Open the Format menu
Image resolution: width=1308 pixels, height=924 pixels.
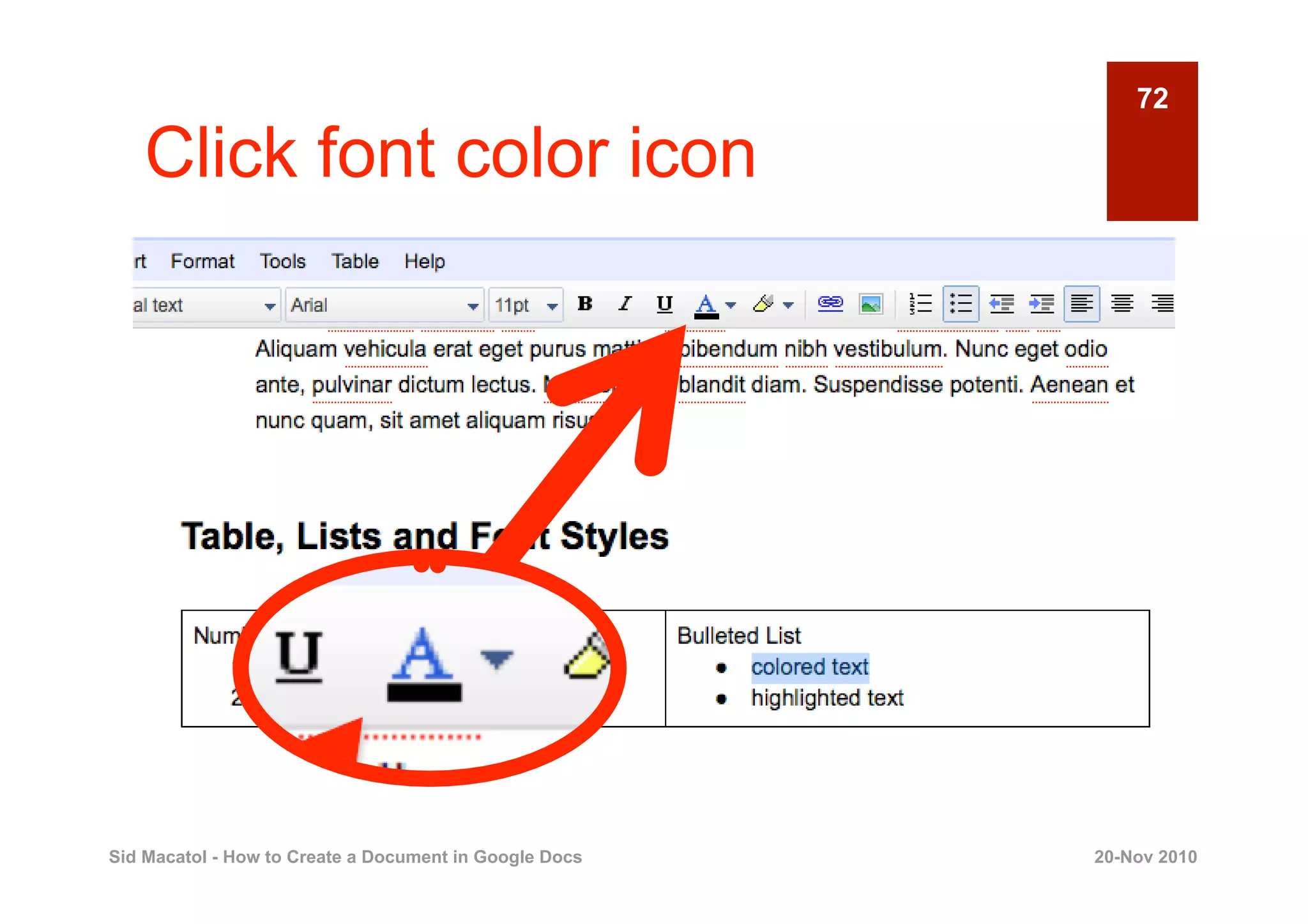(202, 262)
